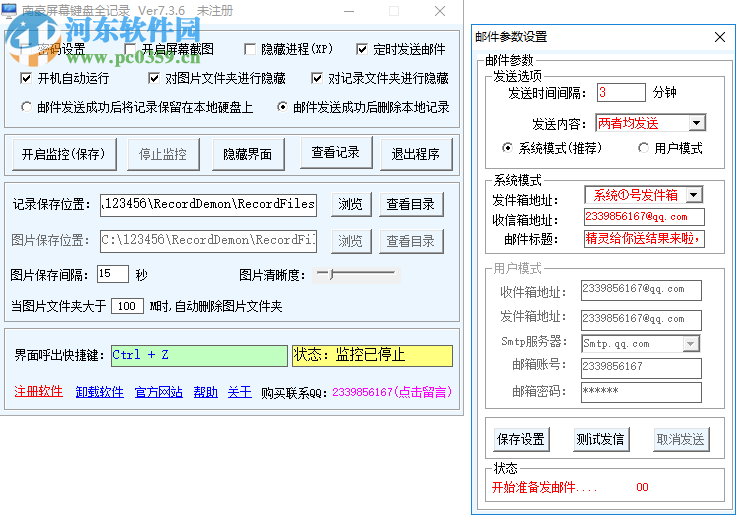Image resolution: width=749 pixels, height=526 pixels.
Task: Click the 图片保存位置 path field
Action: (208, 241)
